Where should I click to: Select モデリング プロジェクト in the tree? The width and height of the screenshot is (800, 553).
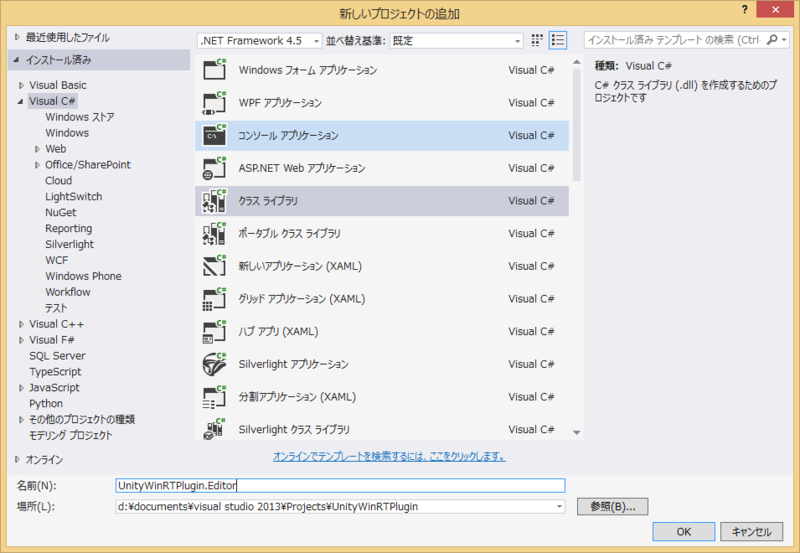pos(70,435)
